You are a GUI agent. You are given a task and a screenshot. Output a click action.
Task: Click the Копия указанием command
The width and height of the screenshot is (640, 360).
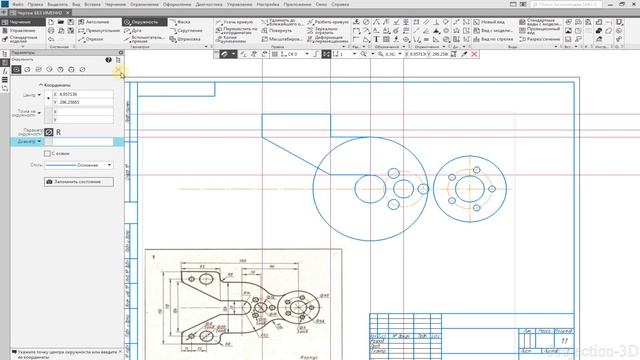pos(231,39)
